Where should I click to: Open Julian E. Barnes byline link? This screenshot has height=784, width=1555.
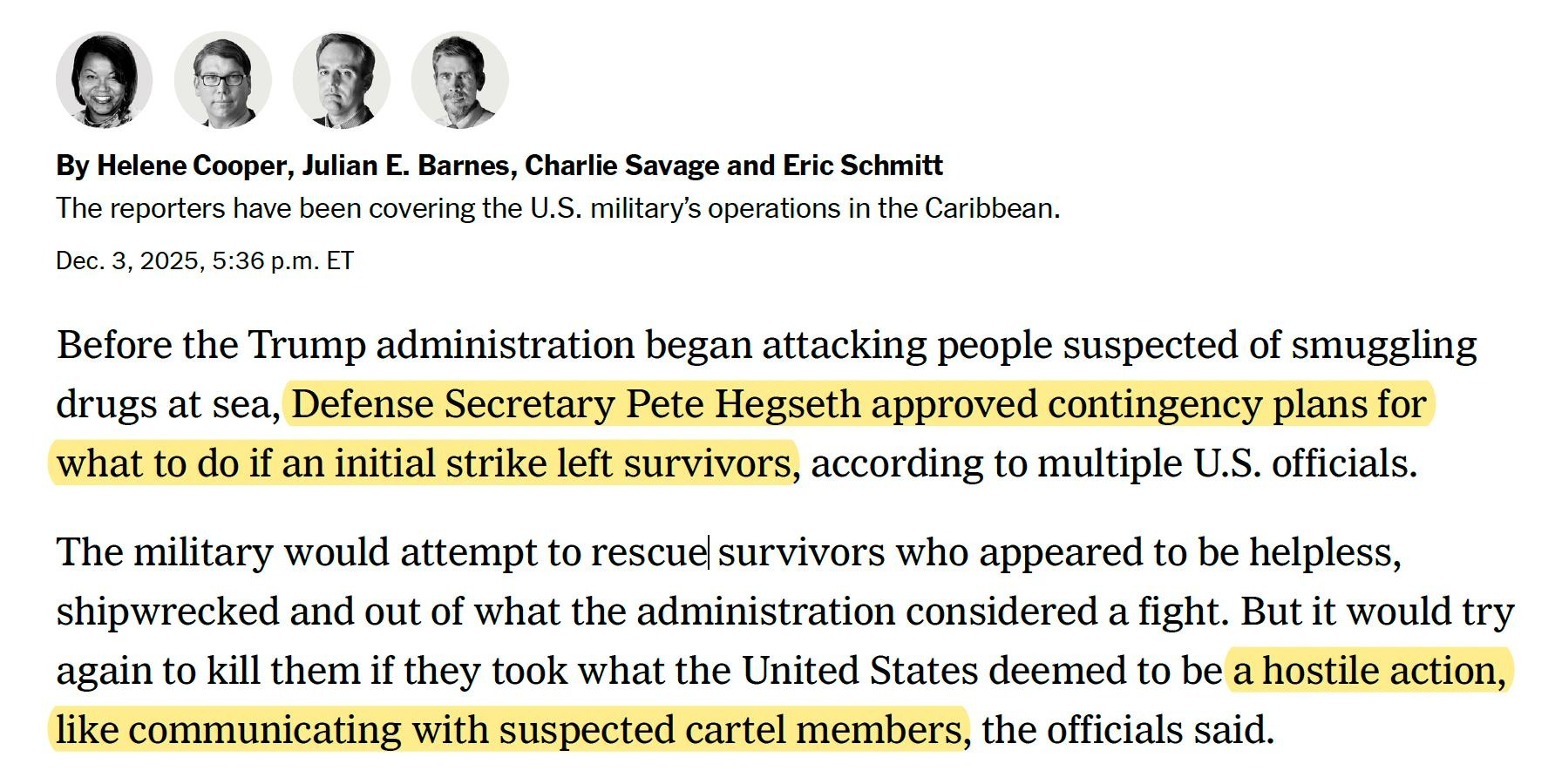tap(407, 166)
